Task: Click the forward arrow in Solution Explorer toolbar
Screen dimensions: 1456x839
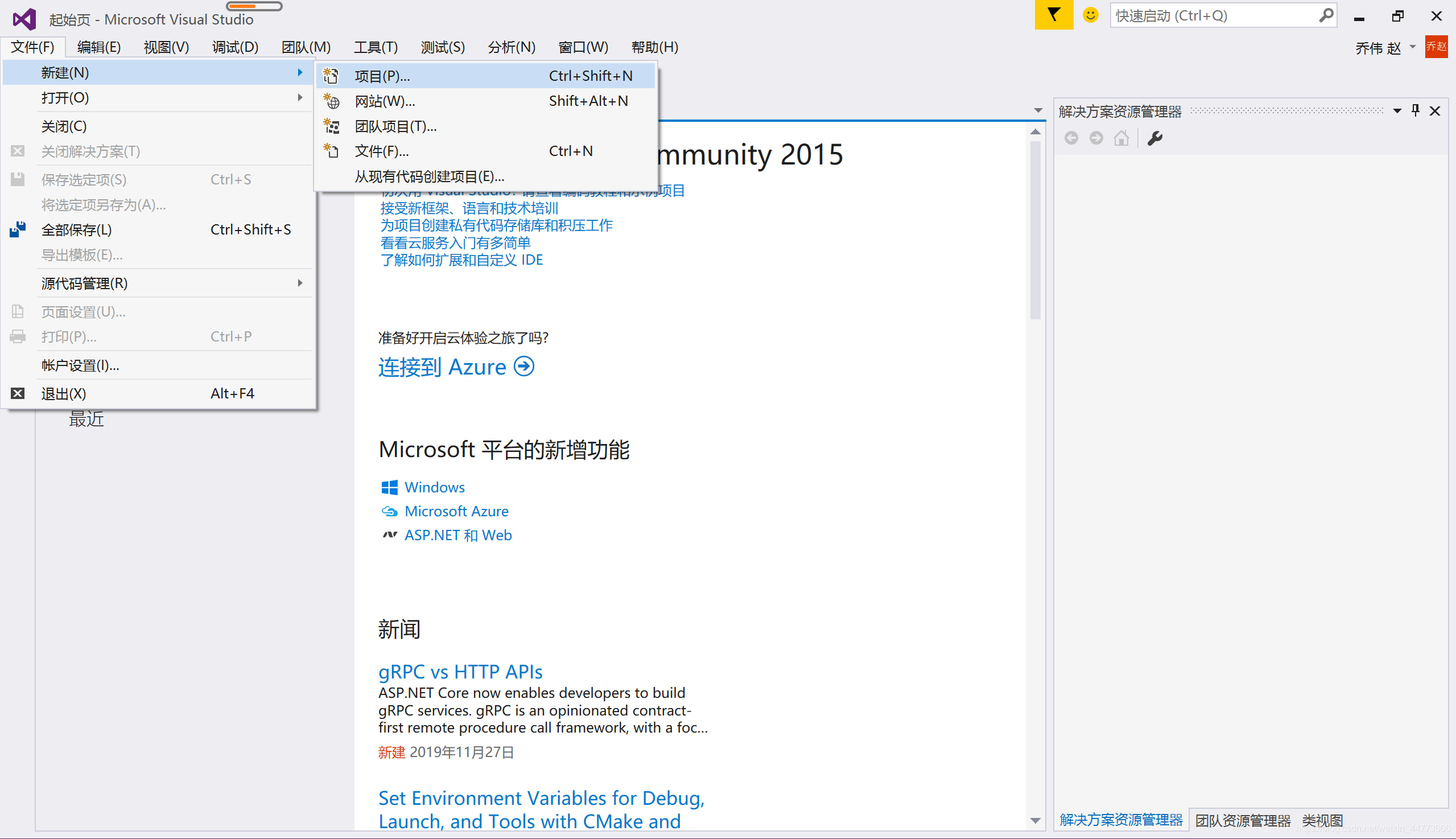Action: pos(1096,138)
